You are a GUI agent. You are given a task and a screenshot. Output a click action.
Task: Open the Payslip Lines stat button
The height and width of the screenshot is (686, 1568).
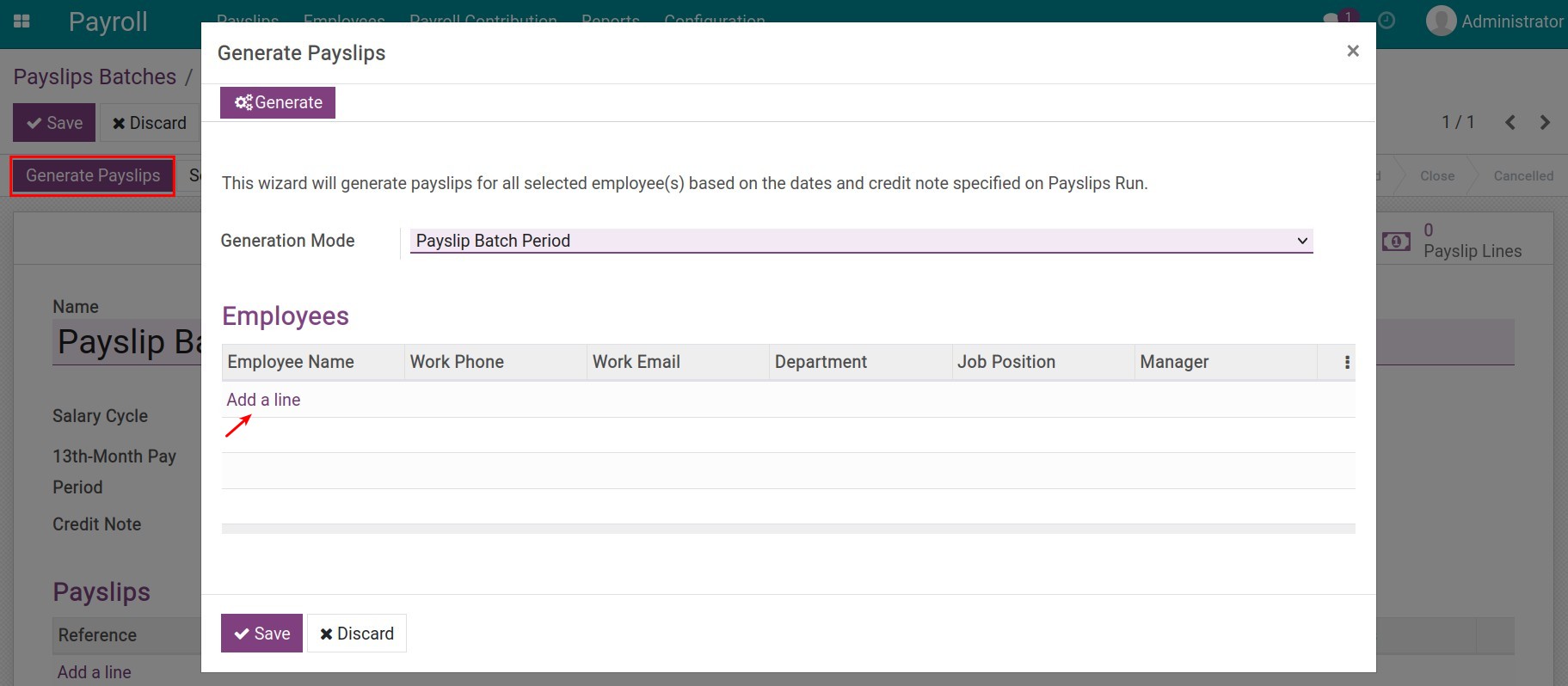tap(1465, 241)
